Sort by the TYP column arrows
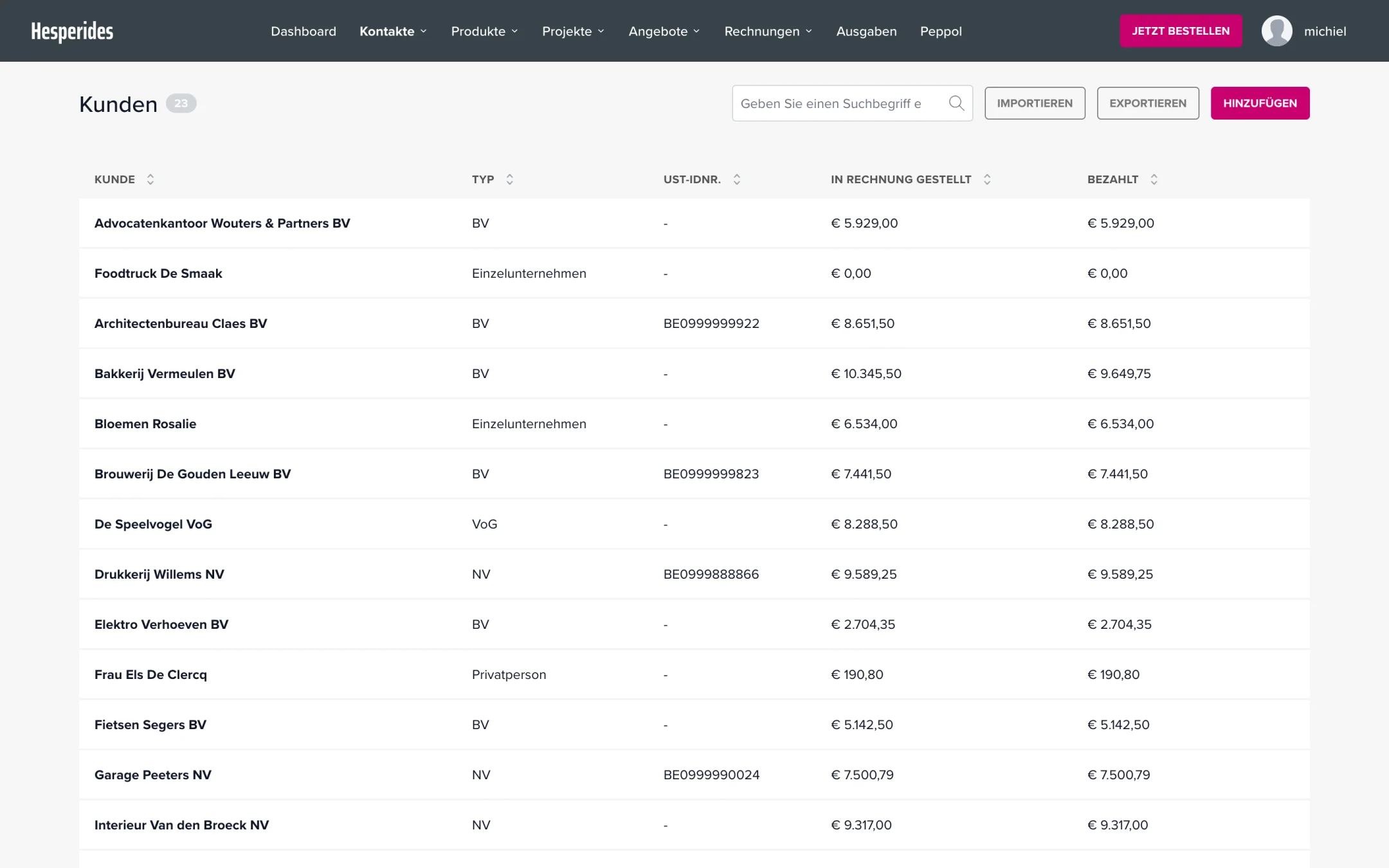Screen dimensions: 1389x868 510,179
